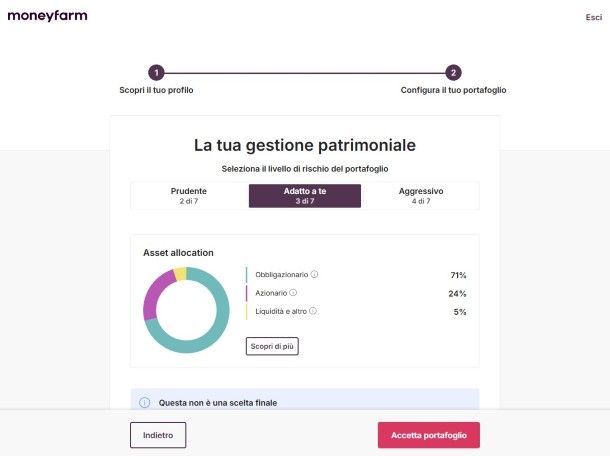Screen dimensions: 610x456
Task: Click the info icon in the 'Questa non è una scelta finale' banner
Action: 144,403
